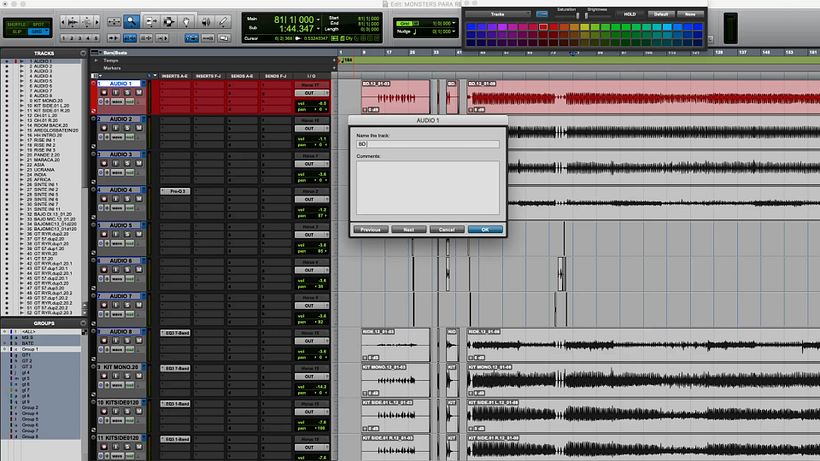Select zoom preset 3
This screenshot has height=461, width=820.
coord(80,38)
